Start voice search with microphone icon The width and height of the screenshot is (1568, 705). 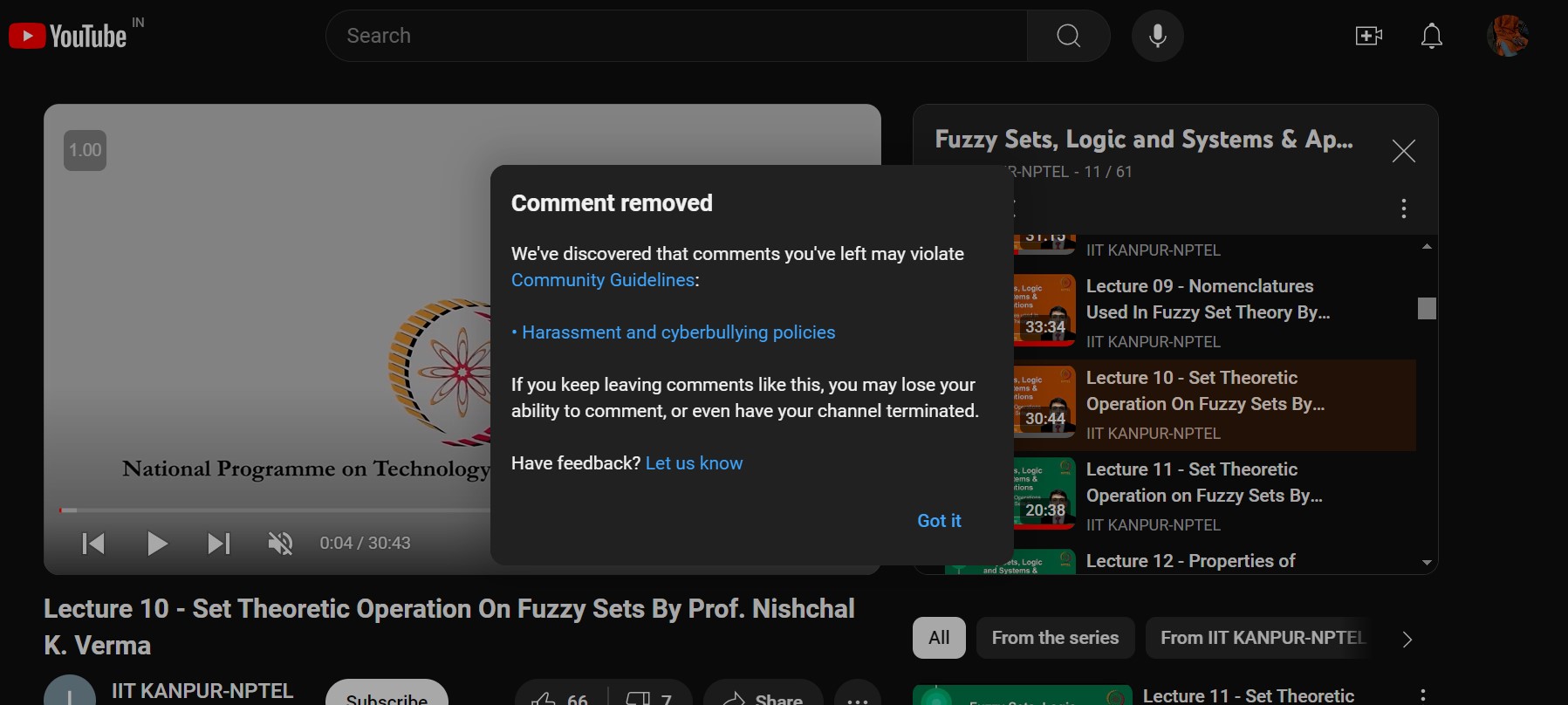coord(1158,36)
